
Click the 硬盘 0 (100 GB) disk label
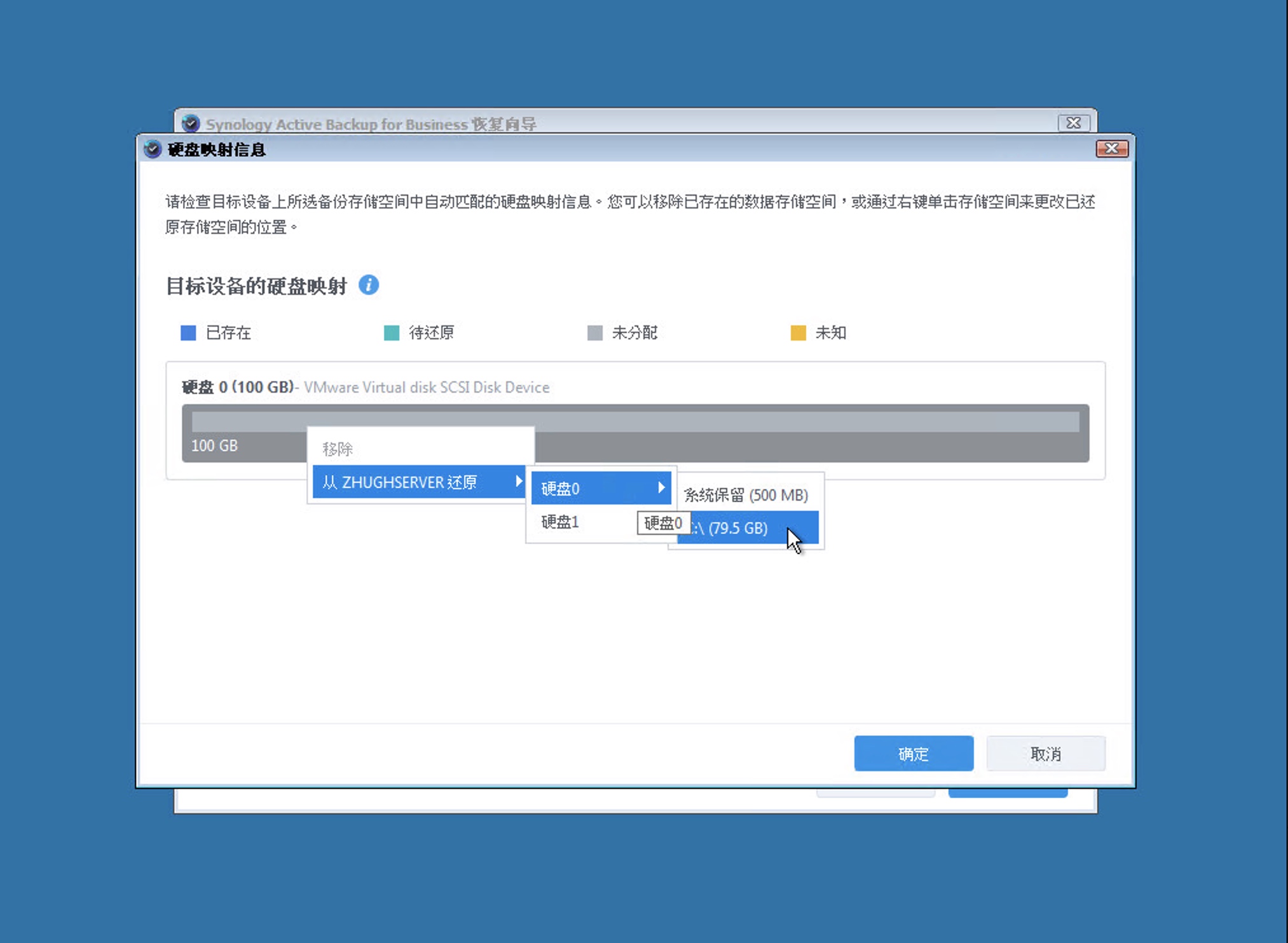(x=238, y=387)
